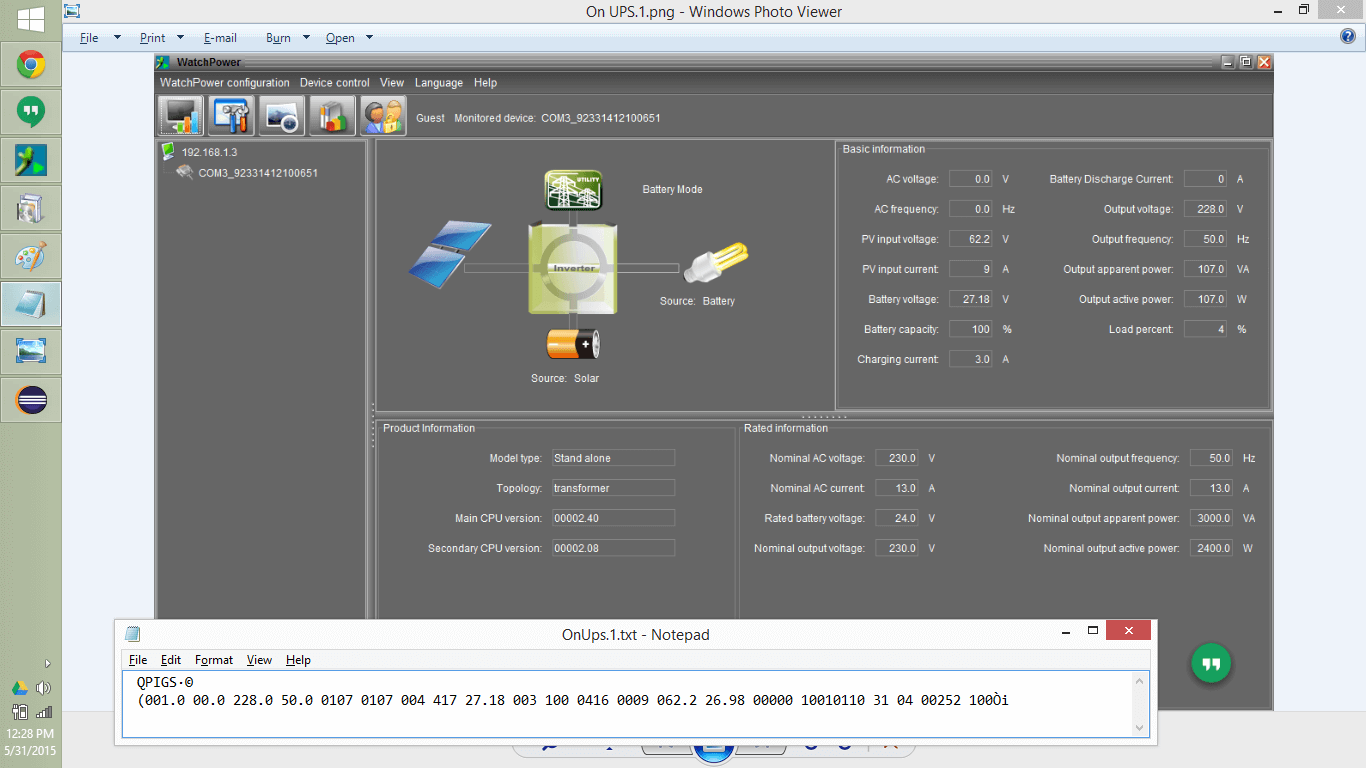Select COM3_92331412100651 tree node
The width and height of the screenshot is (1366, 768).
click(x=258, y=173)
